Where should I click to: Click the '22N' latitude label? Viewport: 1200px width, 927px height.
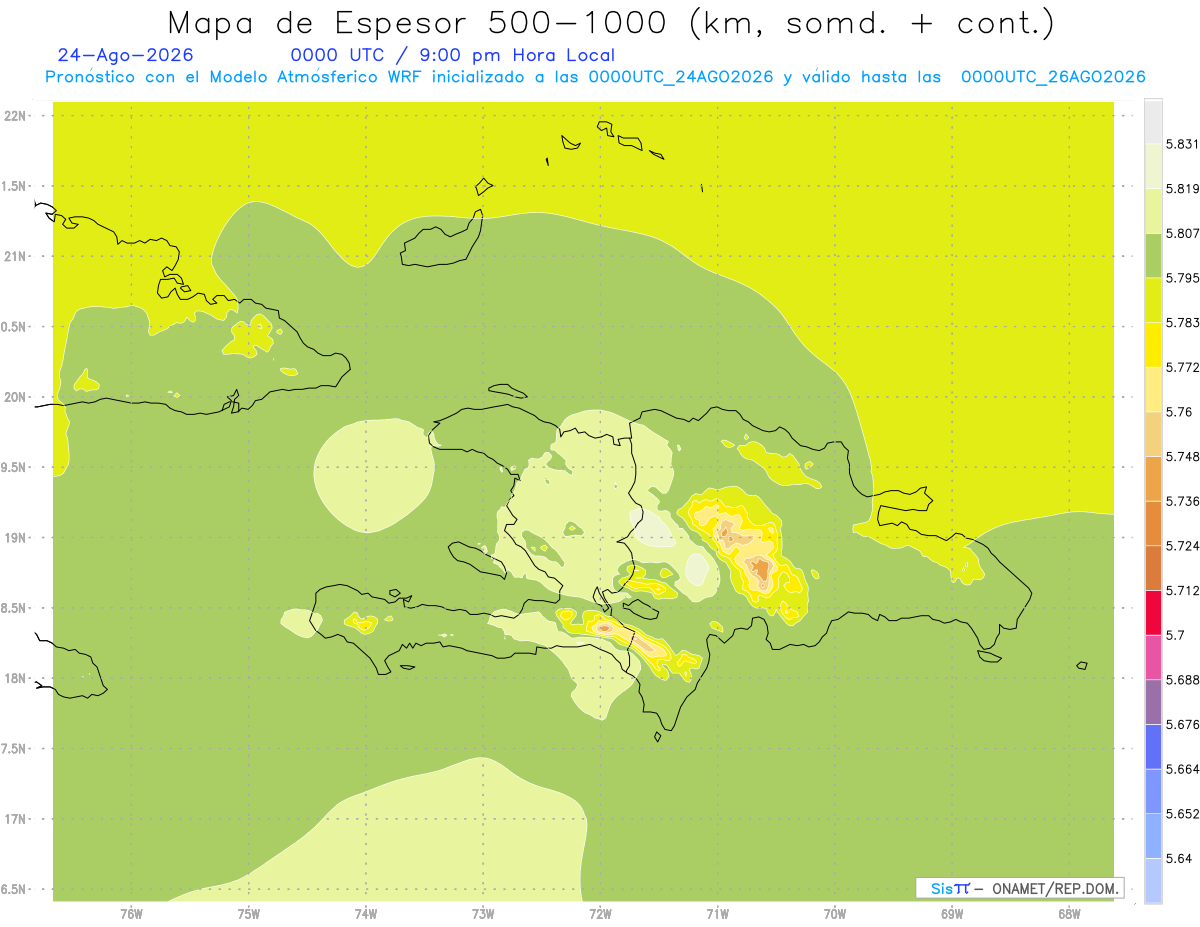click(x=15, y=116)
